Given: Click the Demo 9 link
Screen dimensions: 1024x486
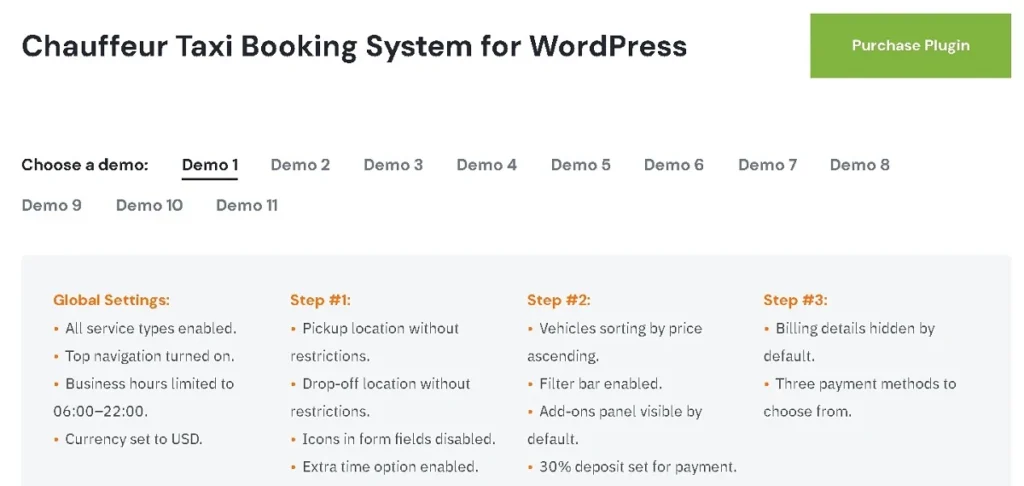Looking at the screenshot, I should click(x=51, y=205).
